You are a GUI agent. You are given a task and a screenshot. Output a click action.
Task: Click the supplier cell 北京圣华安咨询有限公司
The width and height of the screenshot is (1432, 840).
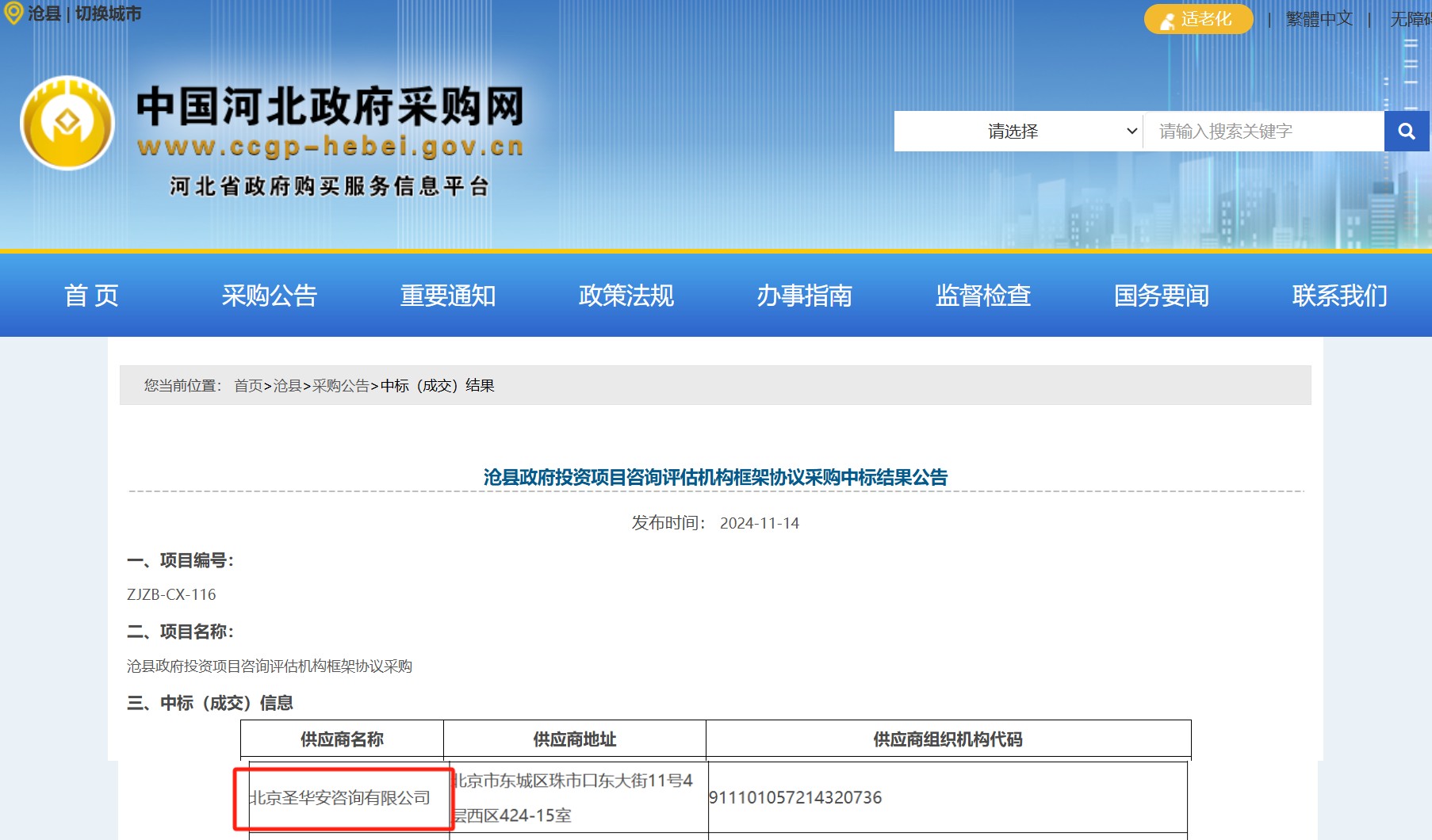[340, 798]
